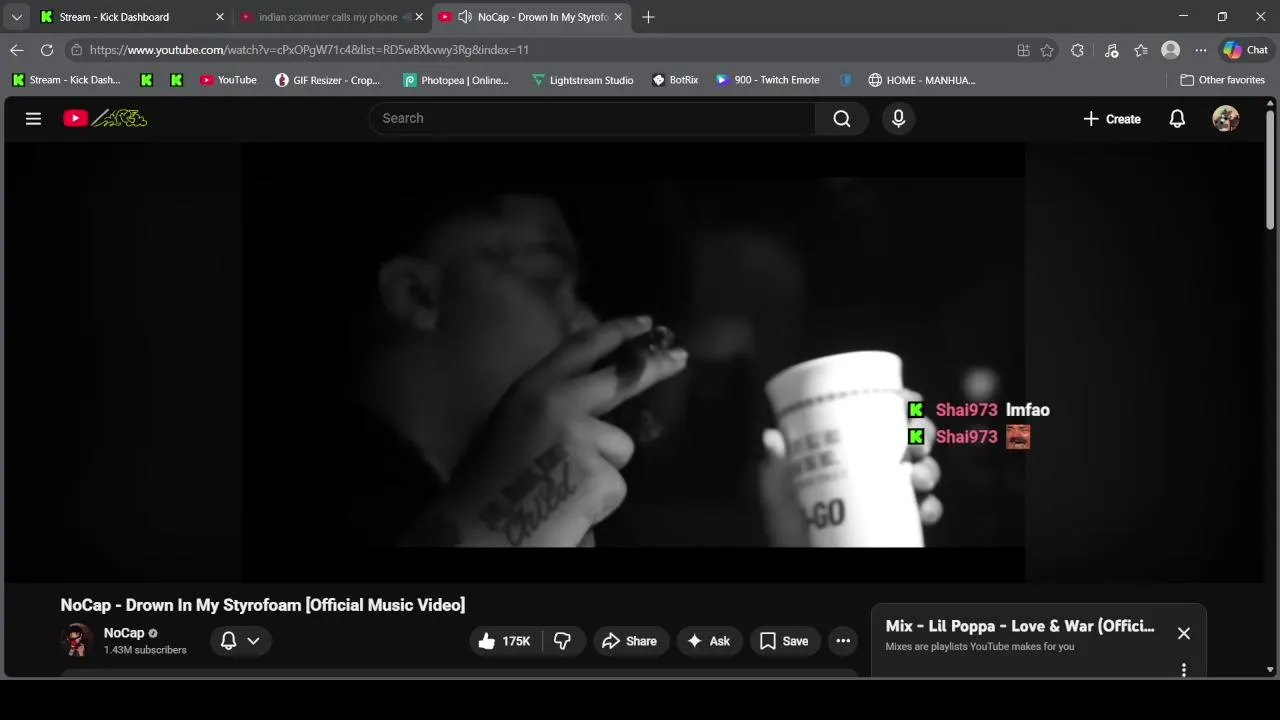Go back to previous page
The image size is (1280, 720).
pyautogui.click(x=17, y=50)
